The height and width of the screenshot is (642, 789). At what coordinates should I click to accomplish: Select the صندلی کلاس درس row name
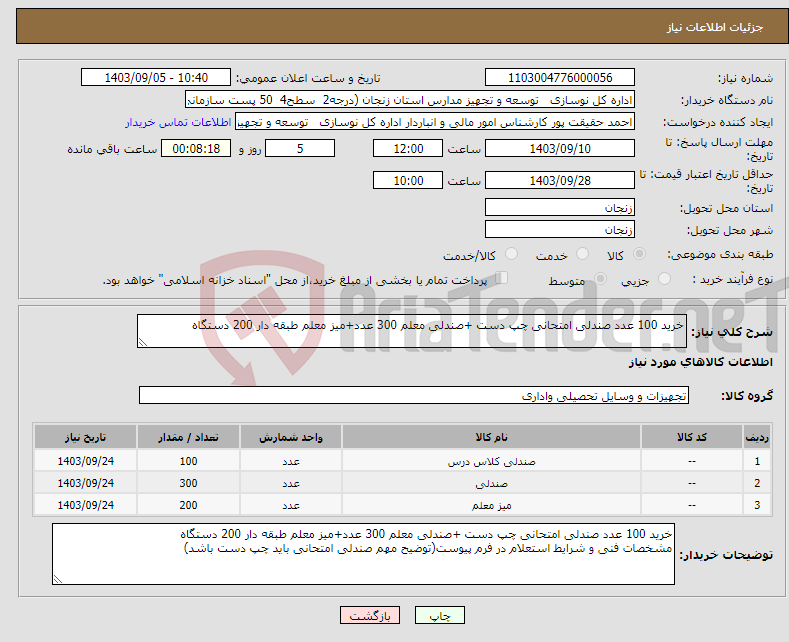coord(491,461)
